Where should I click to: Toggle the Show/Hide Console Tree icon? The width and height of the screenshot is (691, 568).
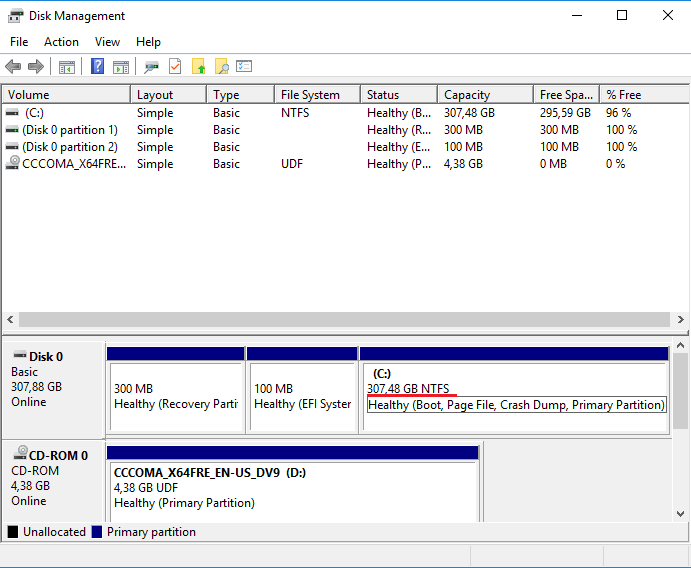67,67
